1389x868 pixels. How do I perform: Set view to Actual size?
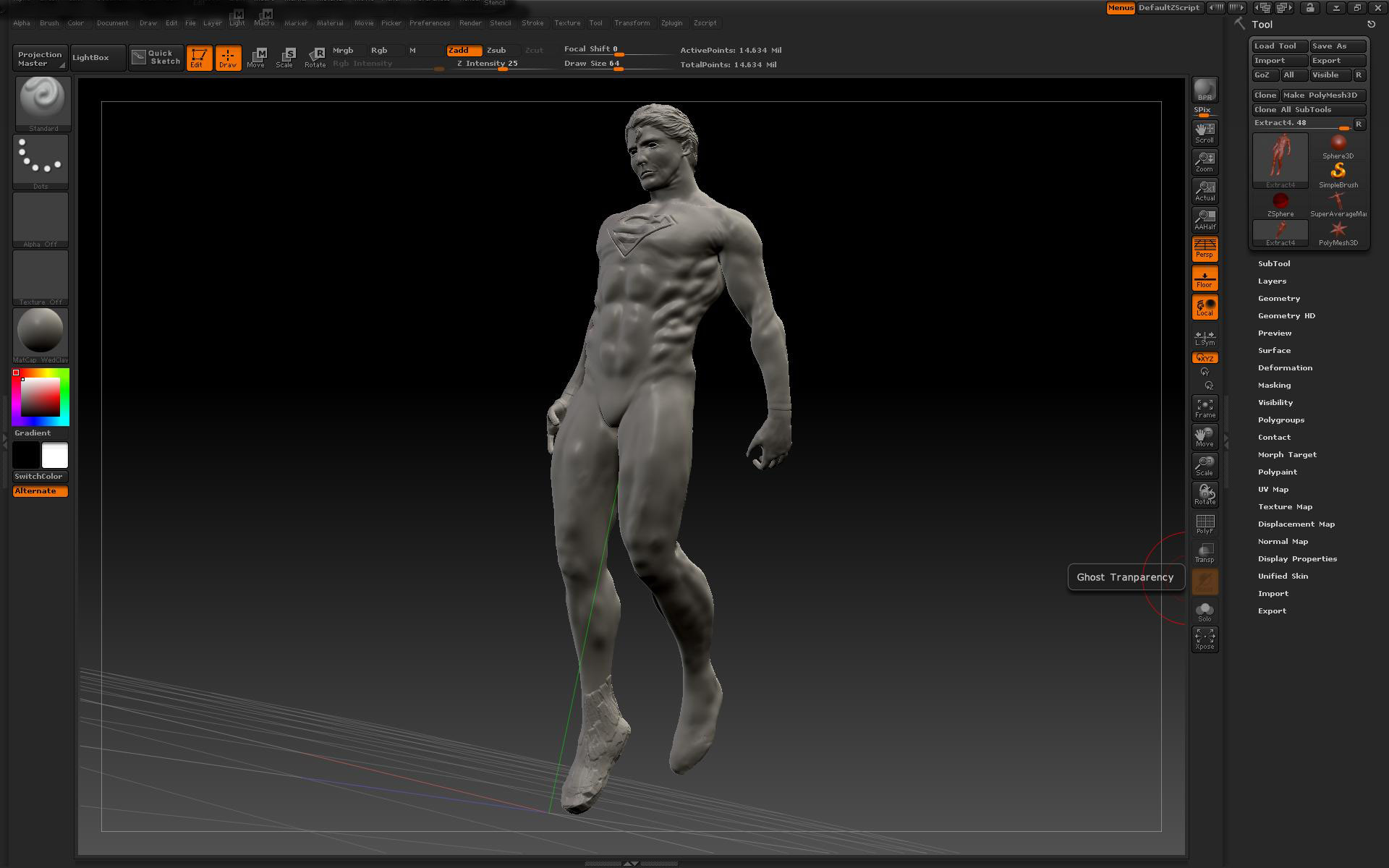[x=1205, y=190]
